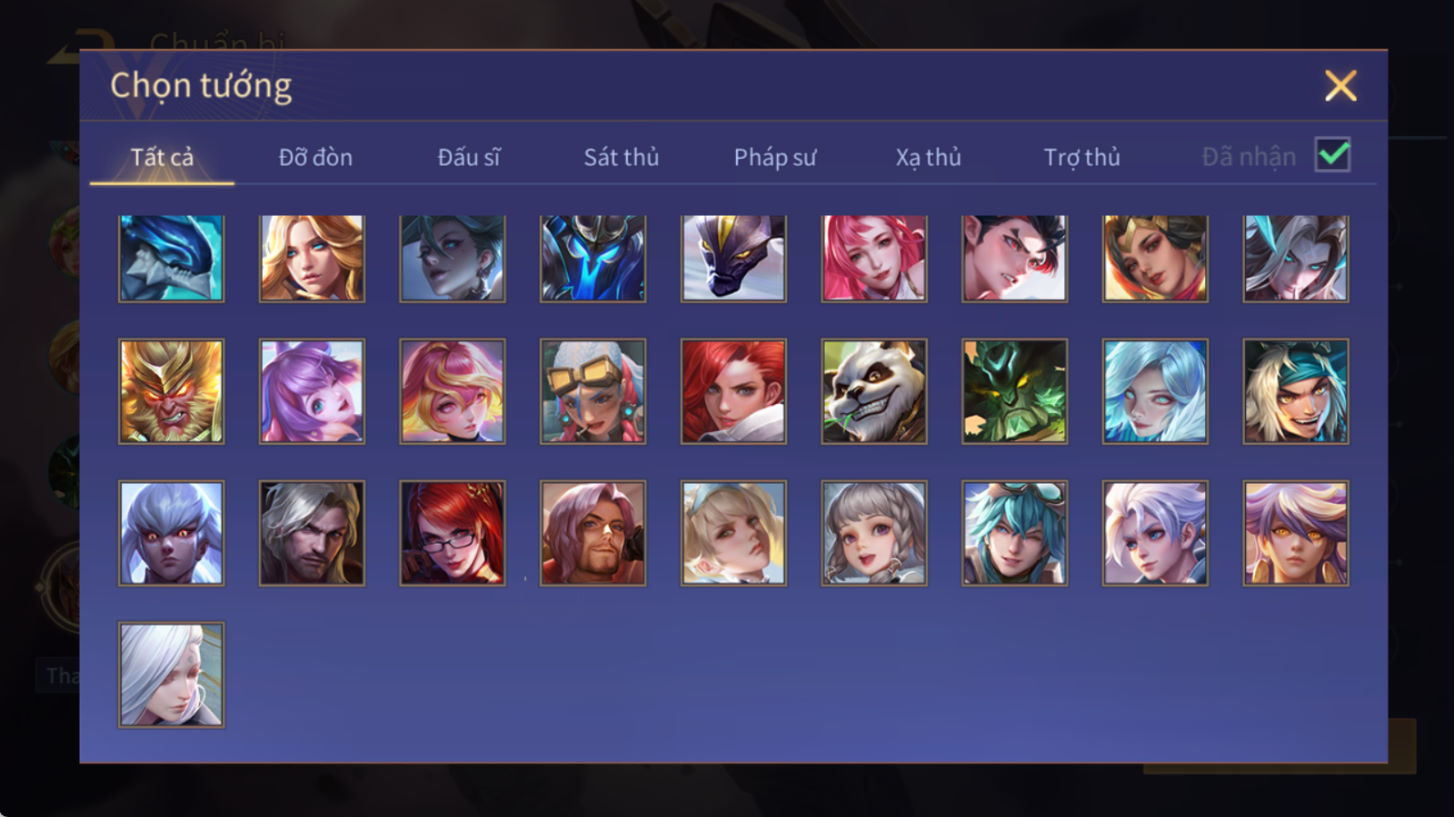
Task: Select the panda hero portrait
Action: [874, 391]
